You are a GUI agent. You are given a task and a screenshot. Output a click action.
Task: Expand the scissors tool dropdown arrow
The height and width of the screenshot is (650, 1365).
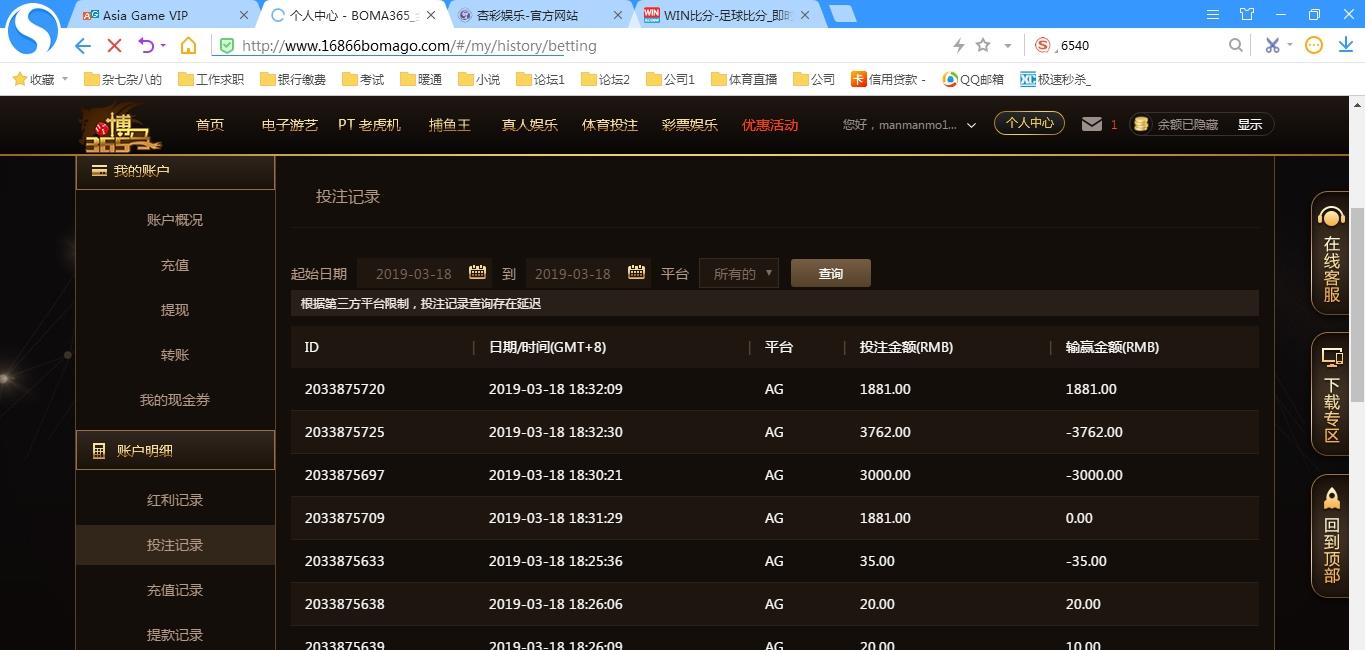tap(1290, 46)
